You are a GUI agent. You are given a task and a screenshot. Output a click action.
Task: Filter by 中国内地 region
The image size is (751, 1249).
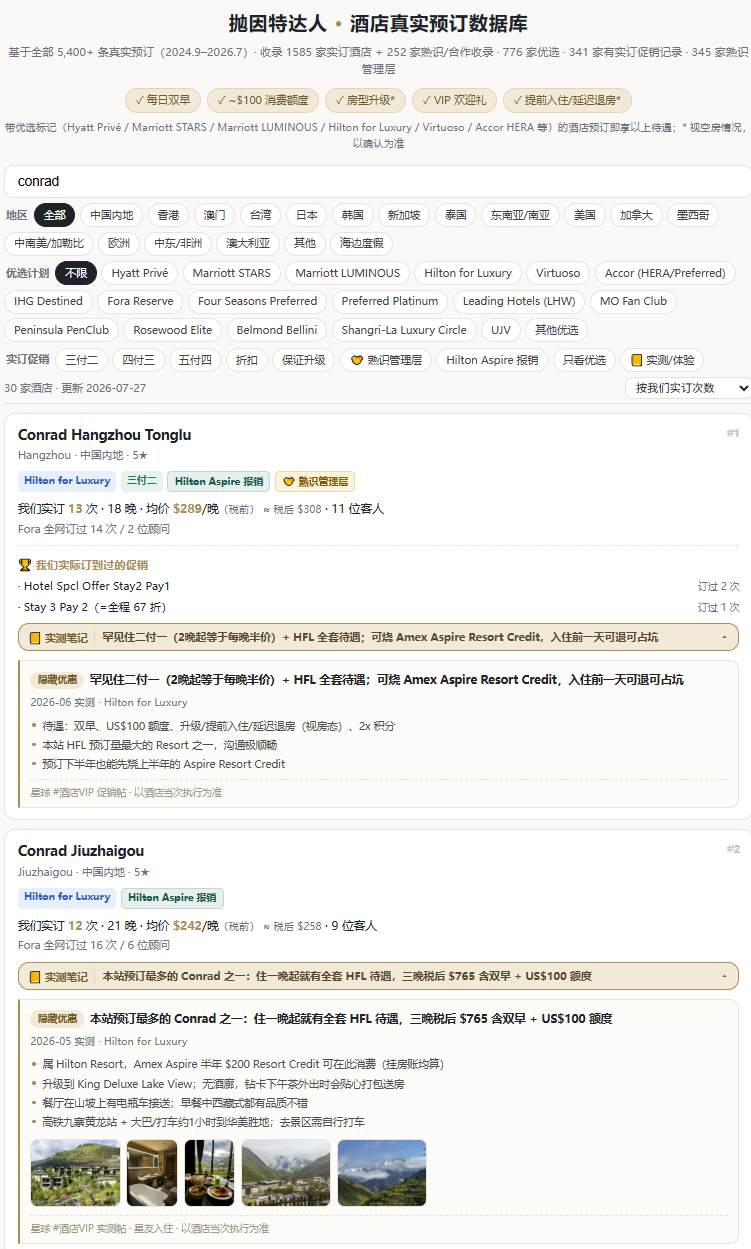(111, 215)
